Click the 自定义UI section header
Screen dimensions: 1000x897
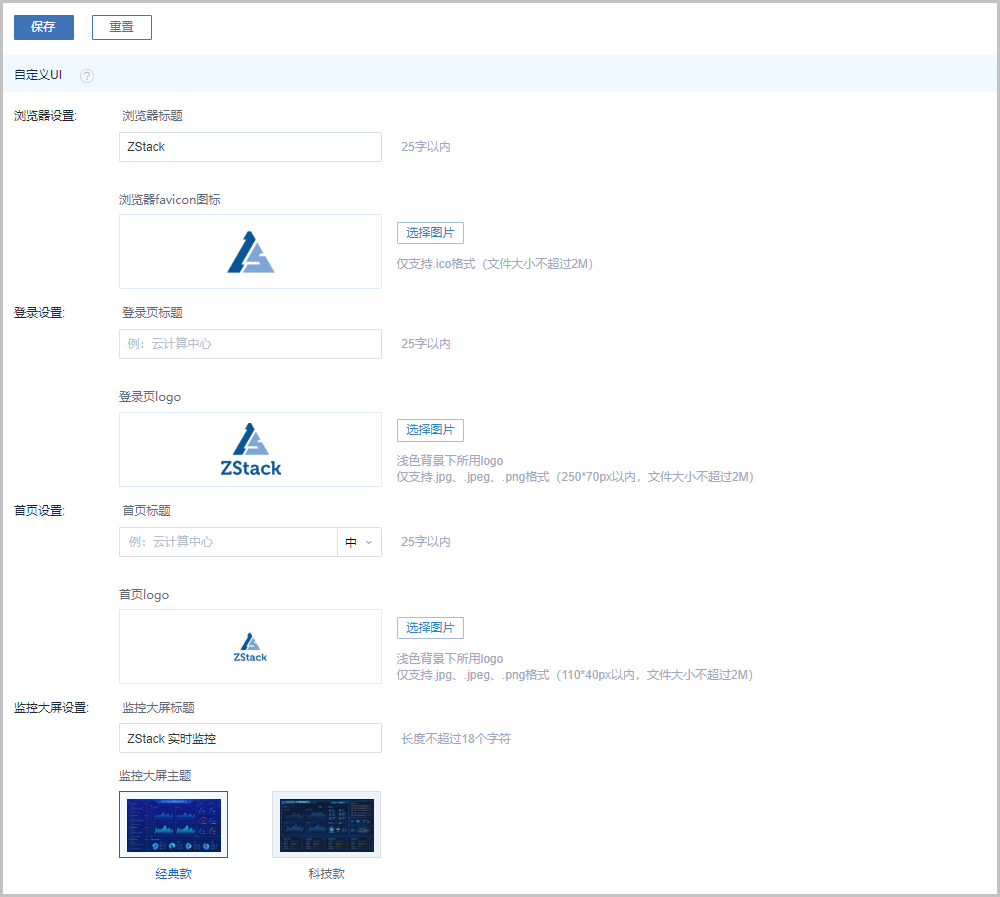(x=38, y=75)
